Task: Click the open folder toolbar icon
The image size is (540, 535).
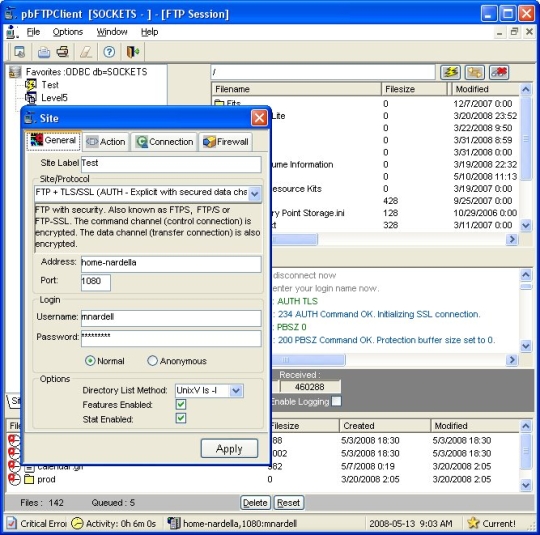Action: pyautogui.click(x=44, y=52)
